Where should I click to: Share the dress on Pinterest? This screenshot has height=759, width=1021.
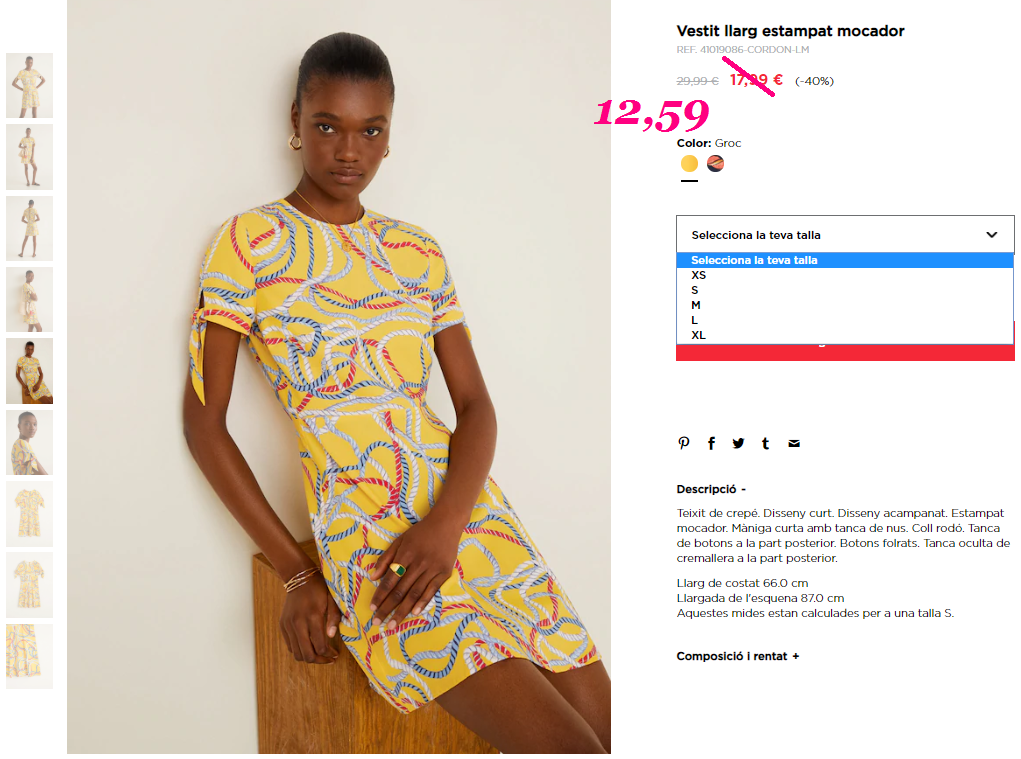[684, 443]
